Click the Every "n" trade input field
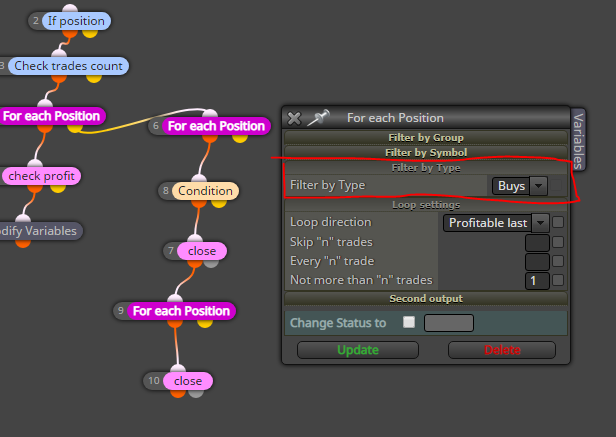This screenshot has width=616, height=437. (x=537, y=262)
